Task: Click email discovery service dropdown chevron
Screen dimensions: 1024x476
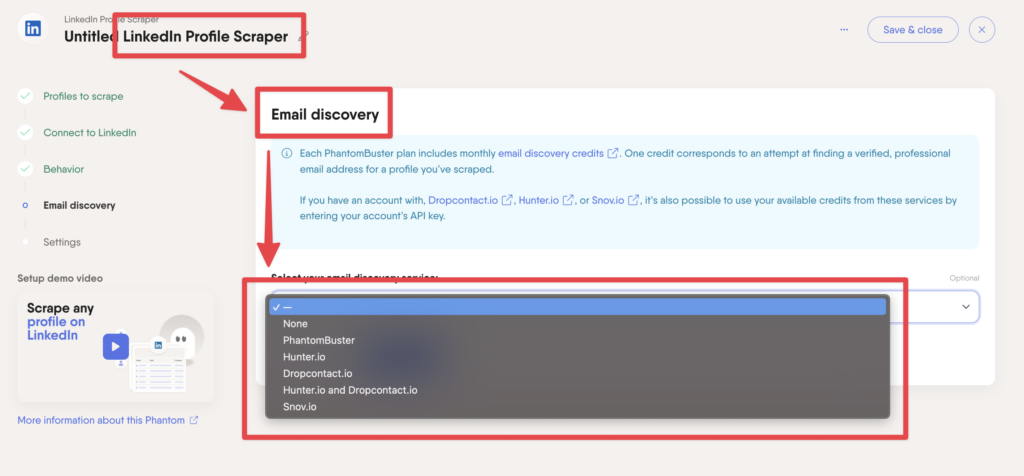Action: [x=966, y=307]
